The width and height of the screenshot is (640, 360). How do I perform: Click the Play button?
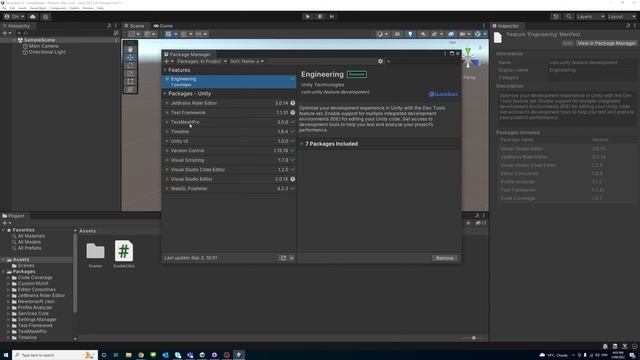point(308,17)
